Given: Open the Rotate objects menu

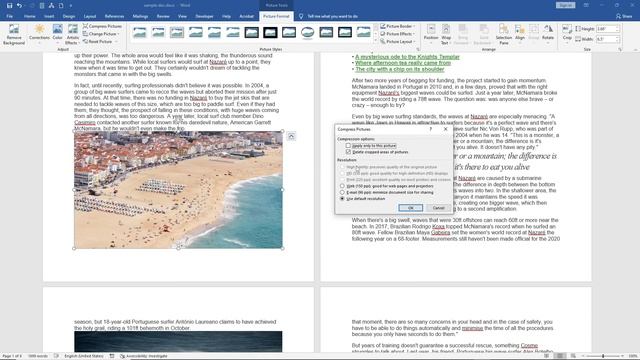Looking at the screenshot, I should (x=548, y=34).
